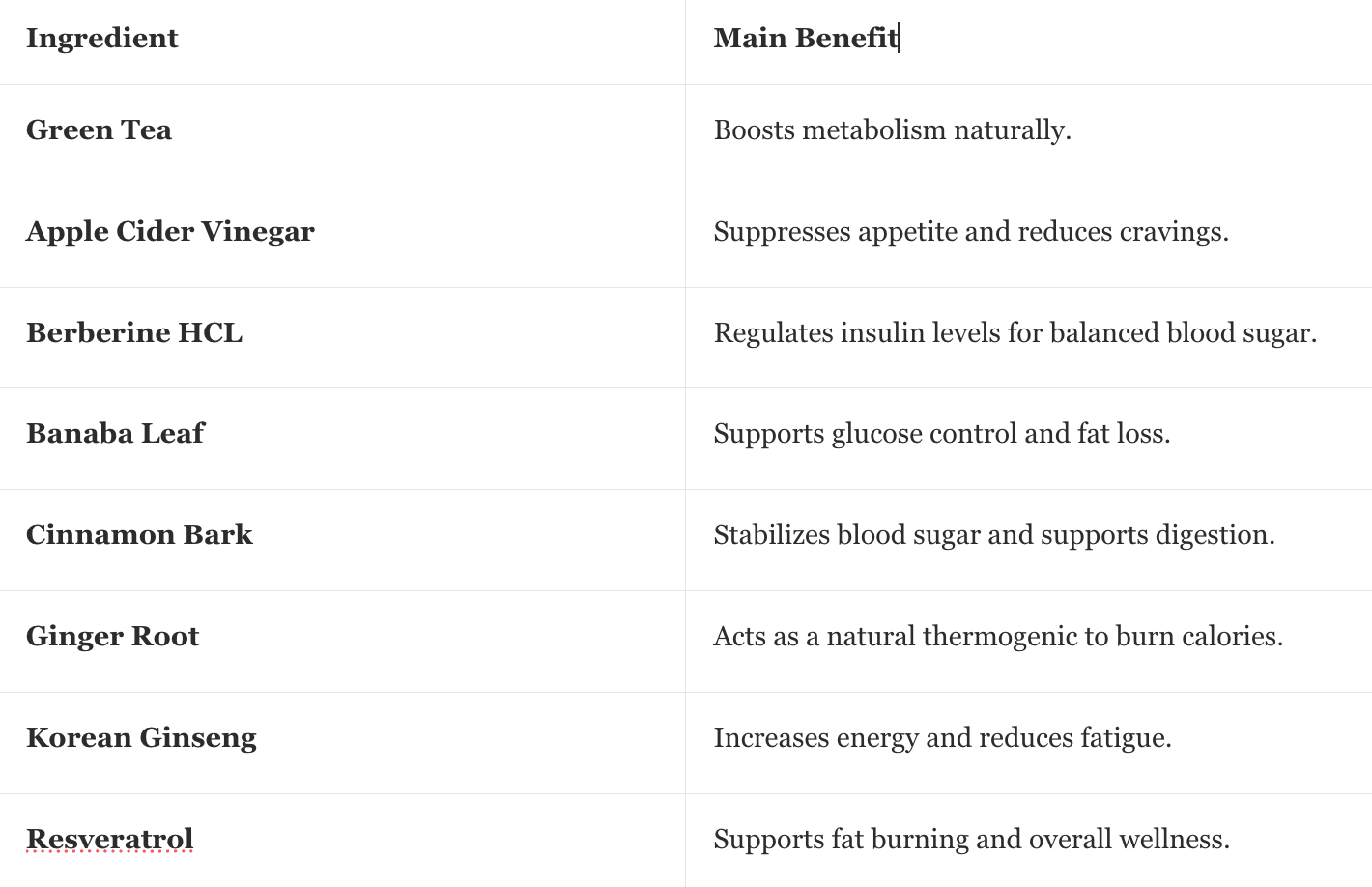Image resolution: width=1372 pixels, height=887 pixels.
Task: Select the Apple Cider Vinegar cell
Action: click(170, 232)
